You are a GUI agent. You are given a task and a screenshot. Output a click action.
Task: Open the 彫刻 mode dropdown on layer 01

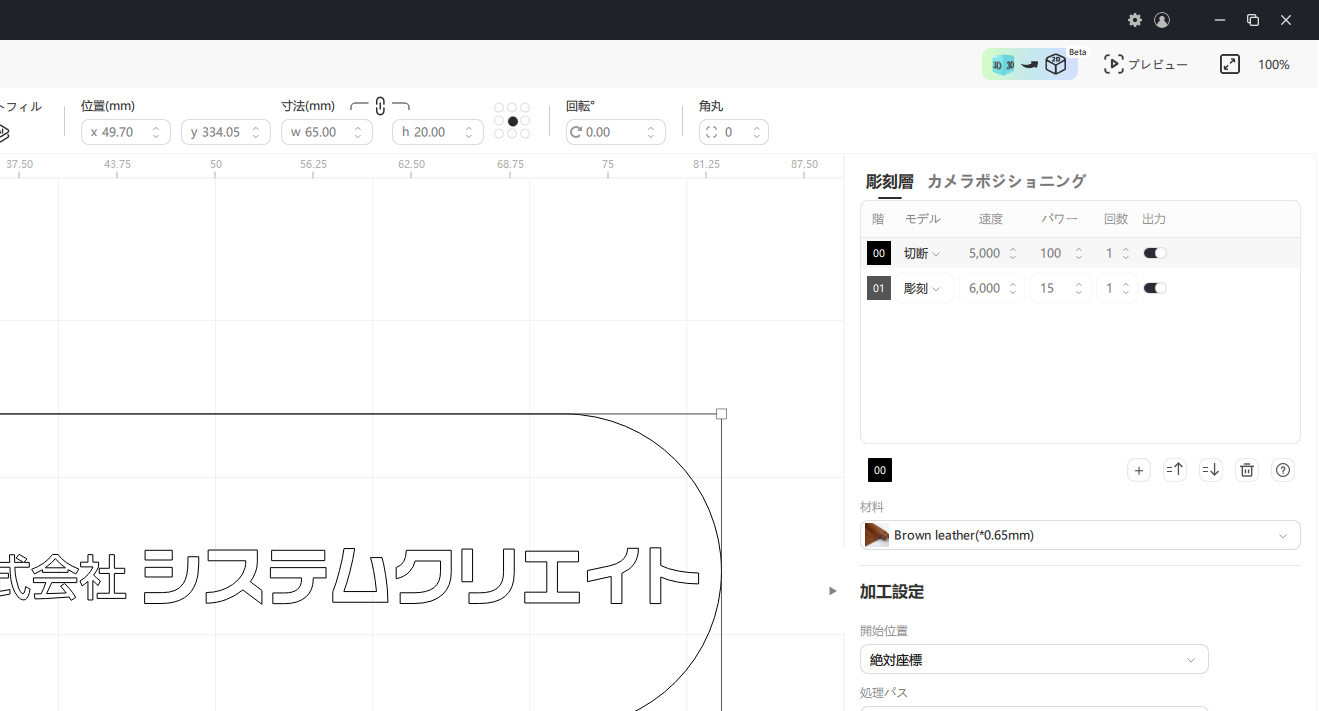(x=924, y=288)
